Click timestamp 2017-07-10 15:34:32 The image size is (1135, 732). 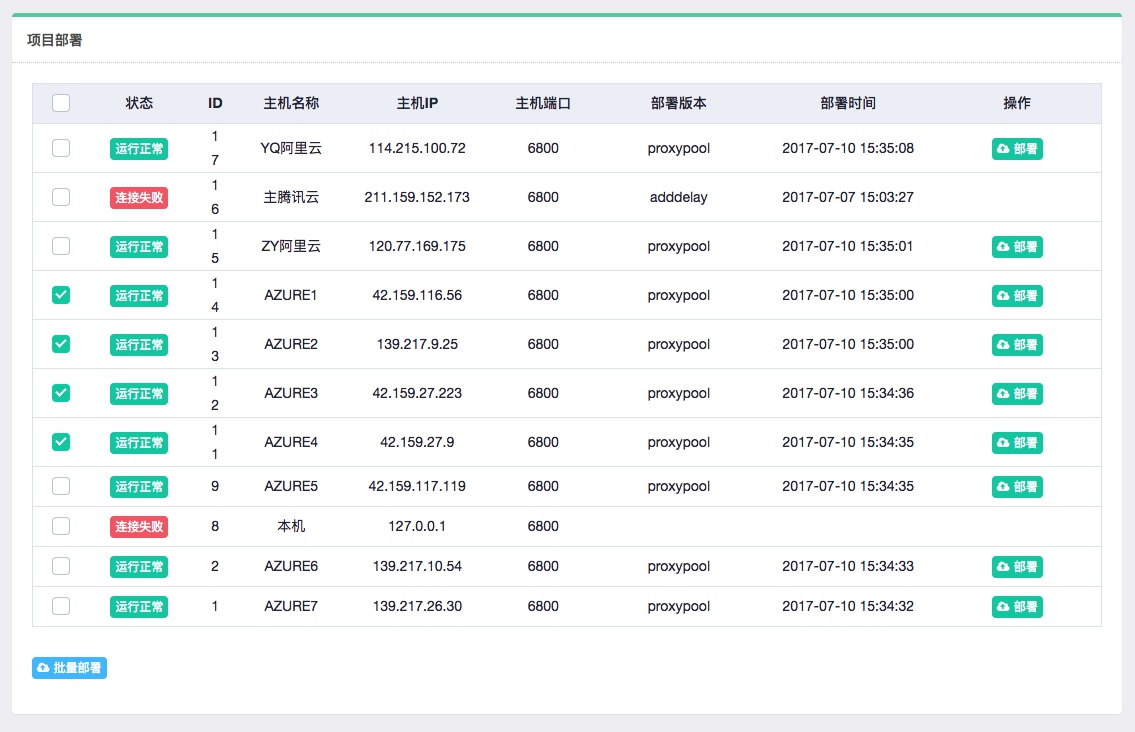[848, 606]
